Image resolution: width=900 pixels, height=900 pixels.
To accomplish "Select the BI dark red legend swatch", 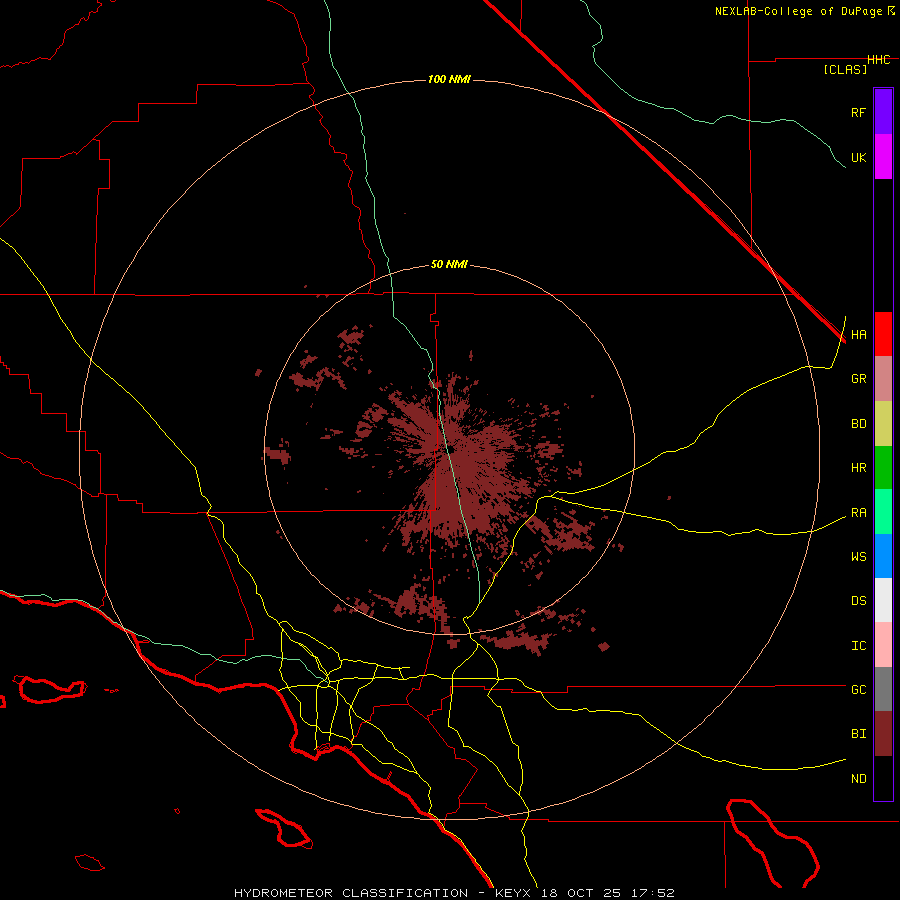I will click(883, 734).
